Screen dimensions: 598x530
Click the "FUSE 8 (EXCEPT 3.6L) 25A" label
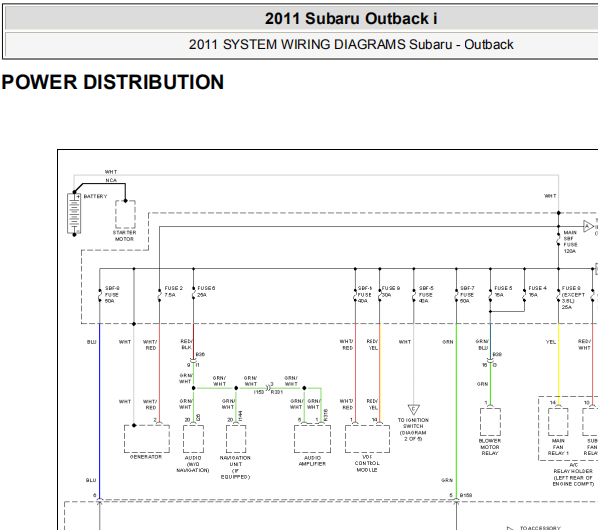pos(573,298)
